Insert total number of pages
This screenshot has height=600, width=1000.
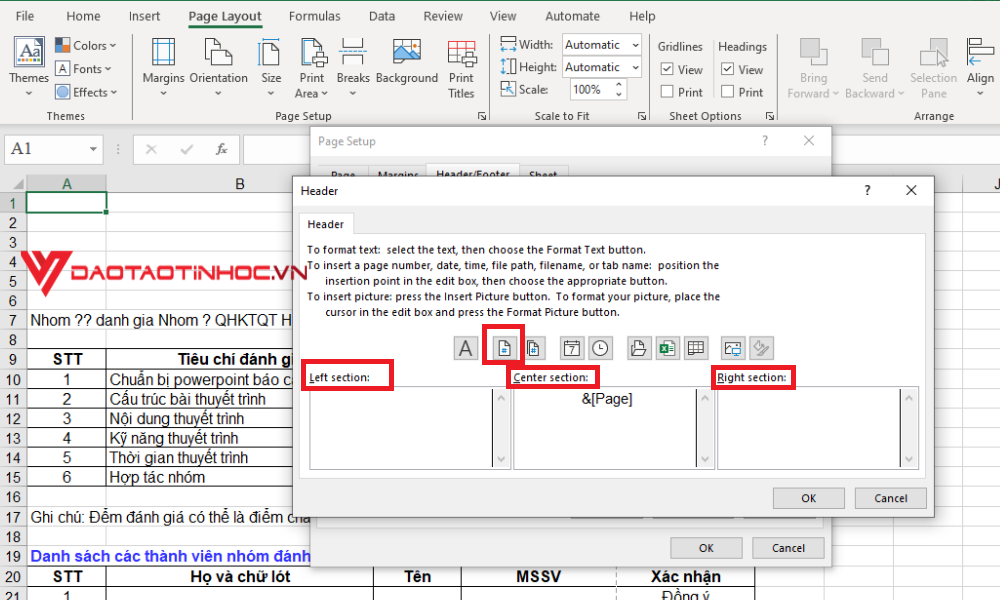coord(536,347)
